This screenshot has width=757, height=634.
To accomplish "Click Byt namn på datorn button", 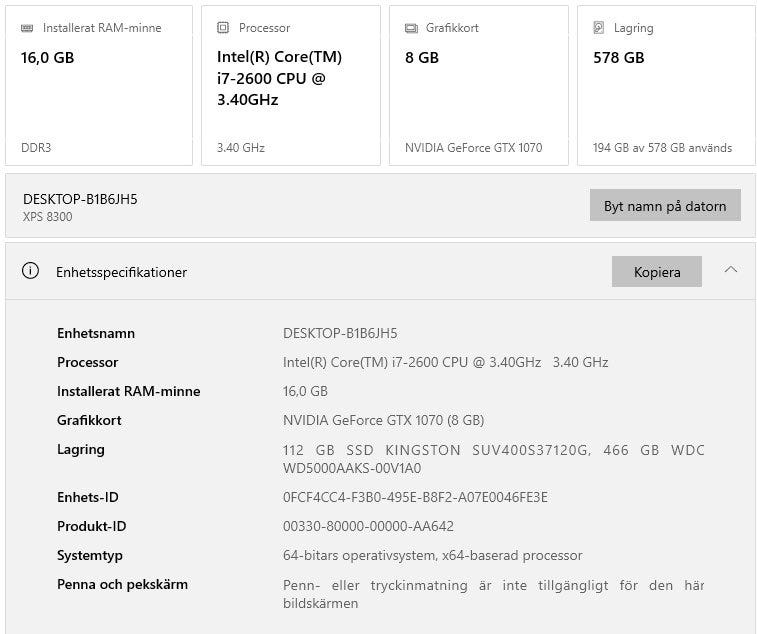I will click(x=665, y=206).
